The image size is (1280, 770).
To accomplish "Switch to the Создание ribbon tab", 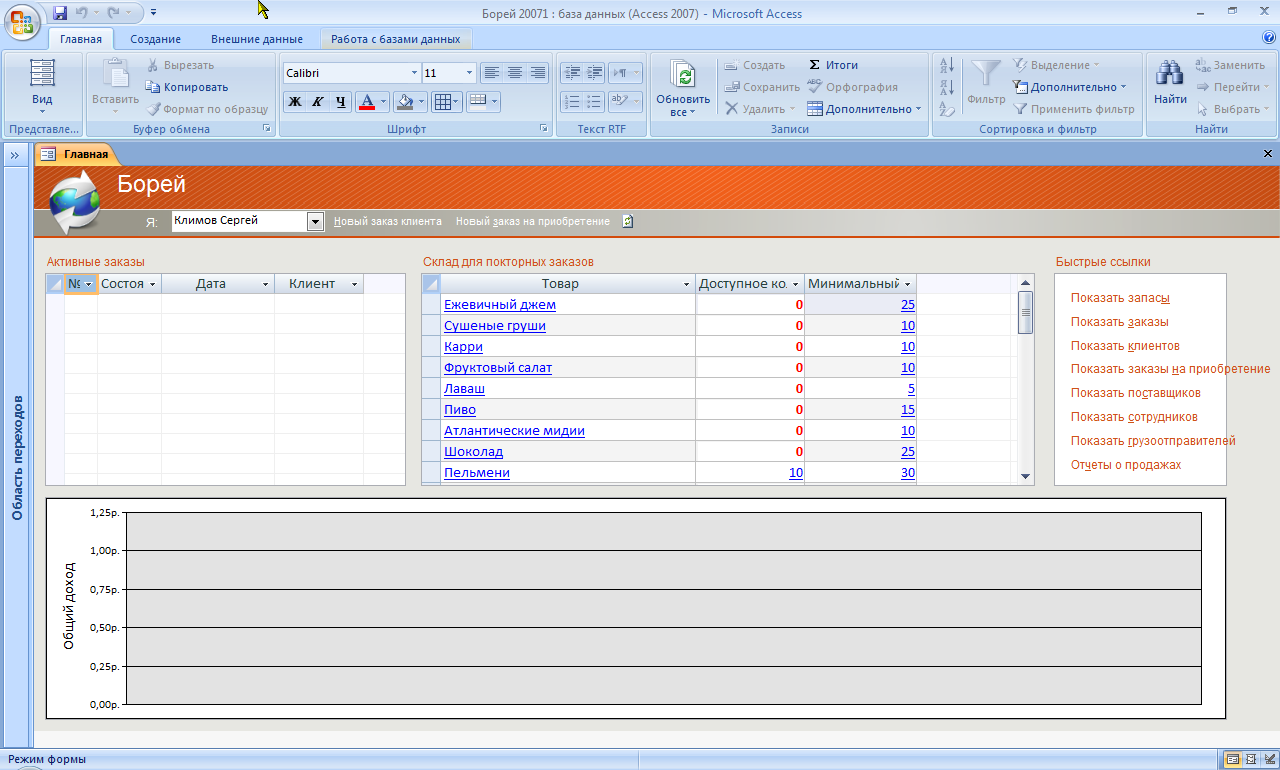I will tap(154, 39).
